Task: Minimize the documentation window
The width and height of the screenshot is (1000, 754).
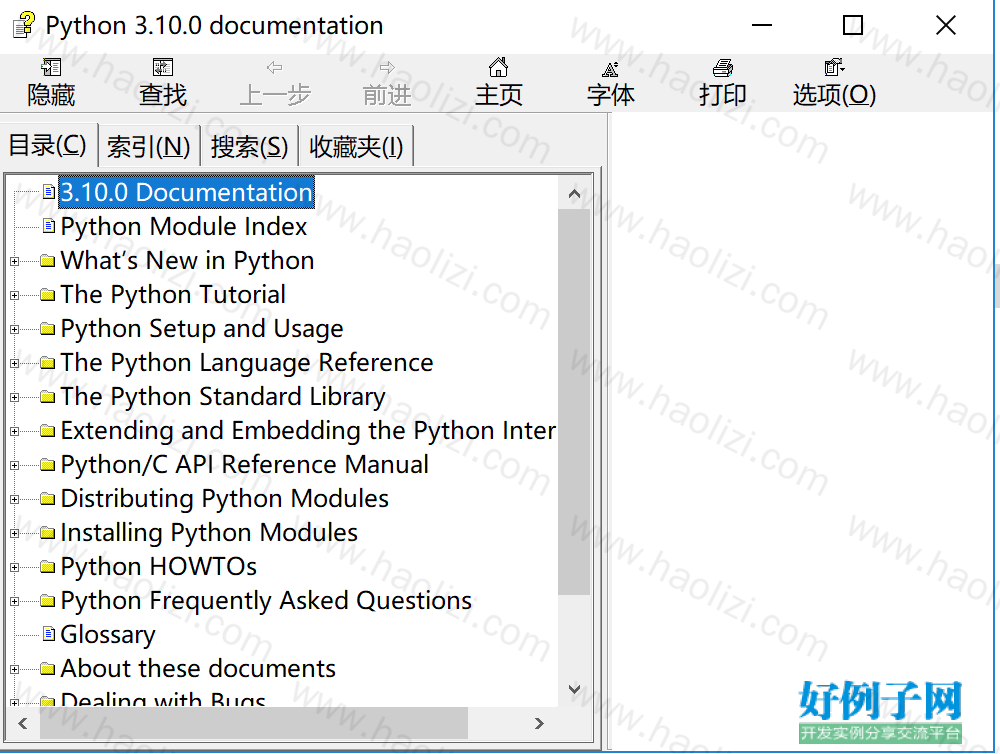Action: (x=761, y=26)
